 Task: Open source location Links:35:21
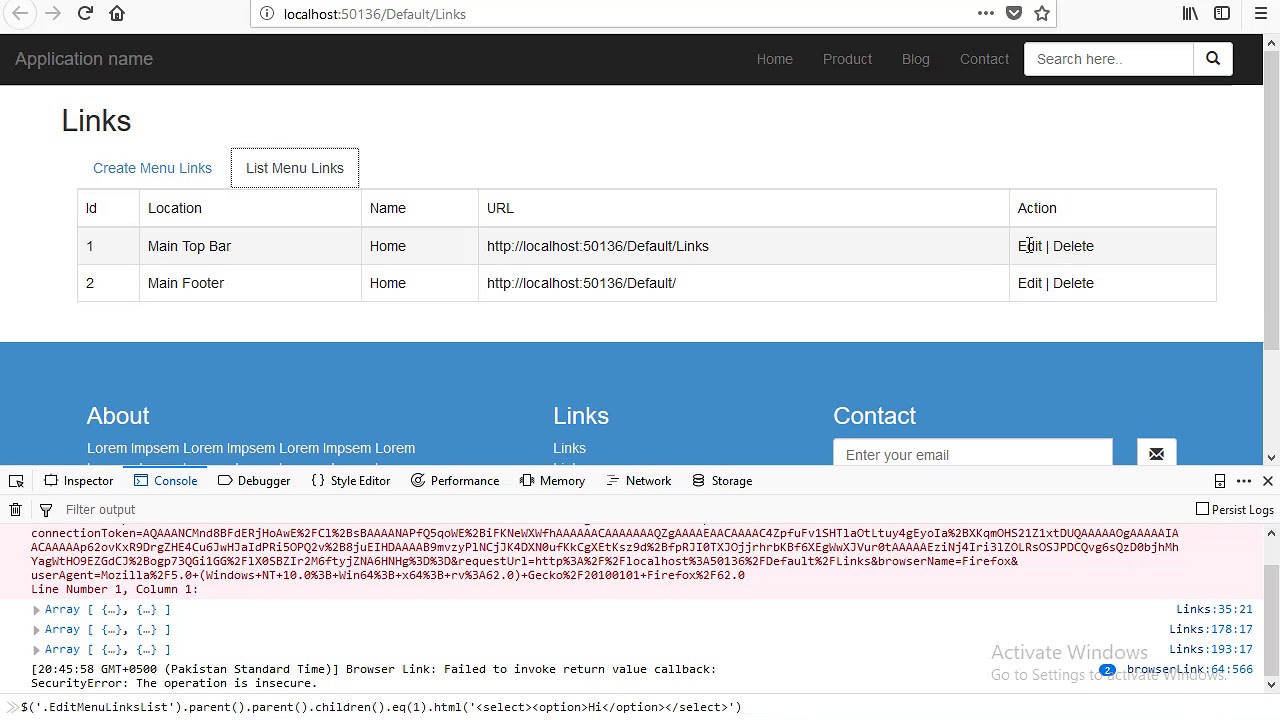(x=1214, y=609)
